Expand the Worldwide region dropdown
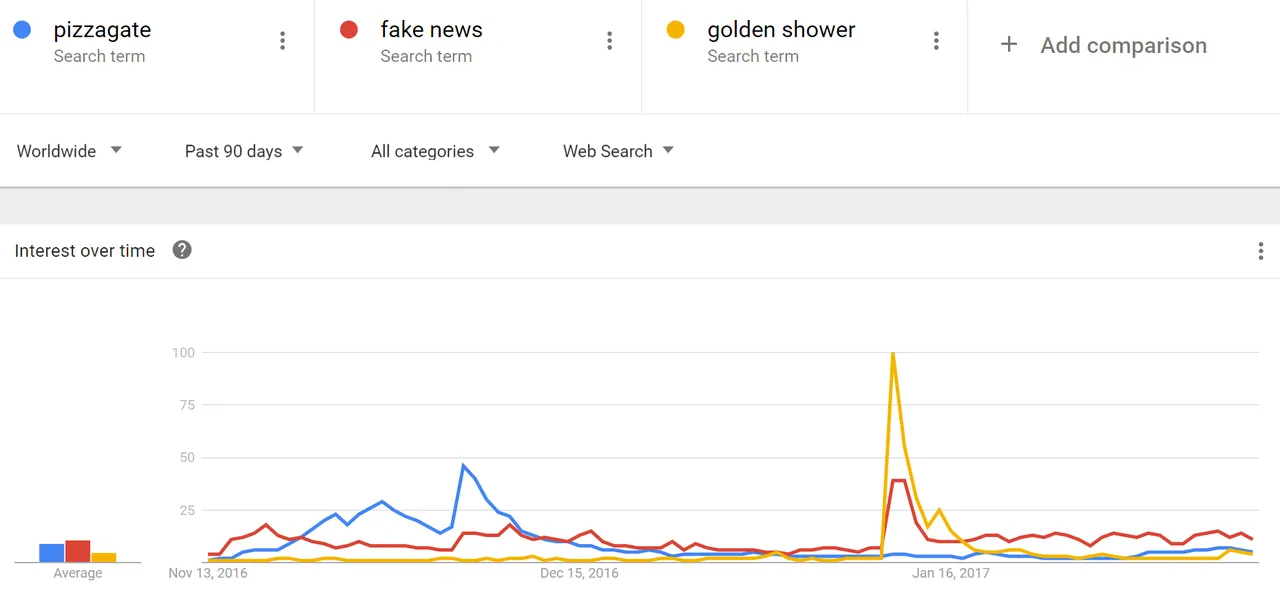The height and width of the screenshot is (610, 1280). tap(69, 151)
